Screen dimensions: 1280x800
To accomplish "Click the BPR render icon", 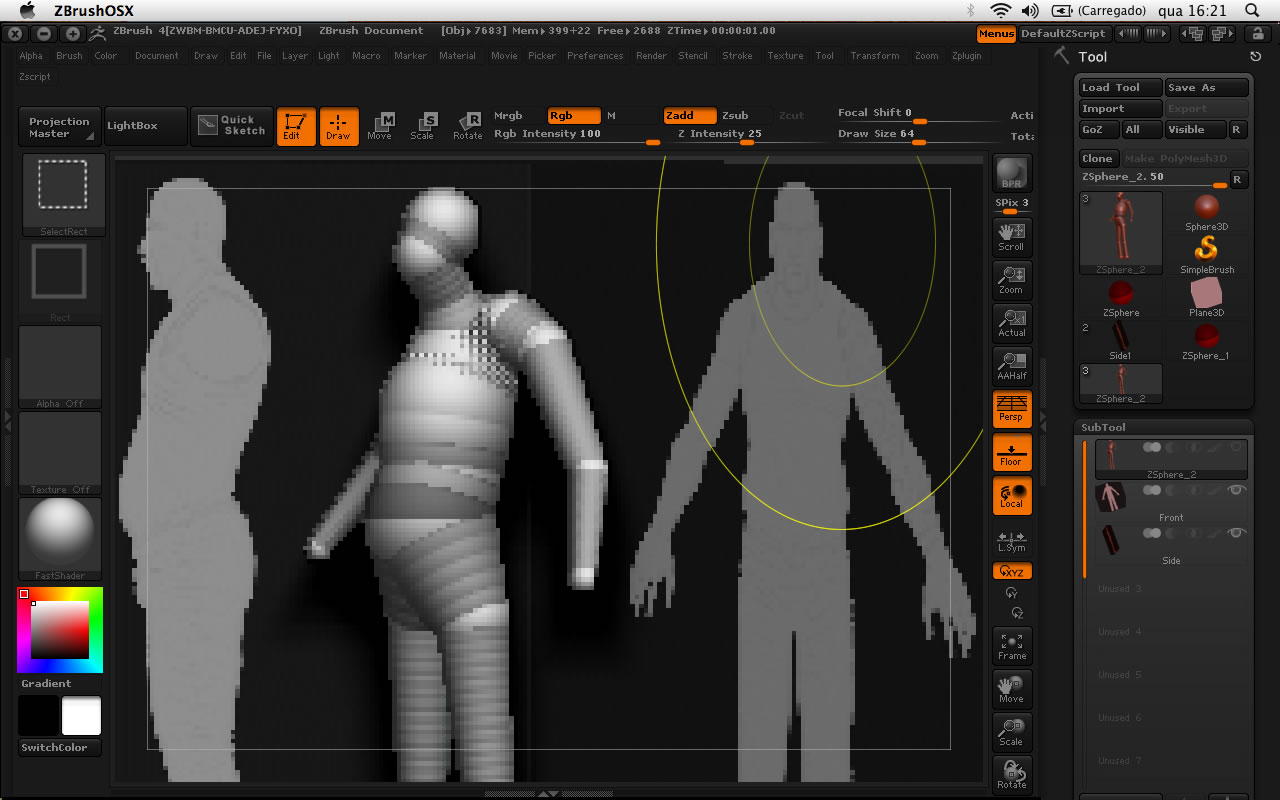I will [x=1012, y=172].
